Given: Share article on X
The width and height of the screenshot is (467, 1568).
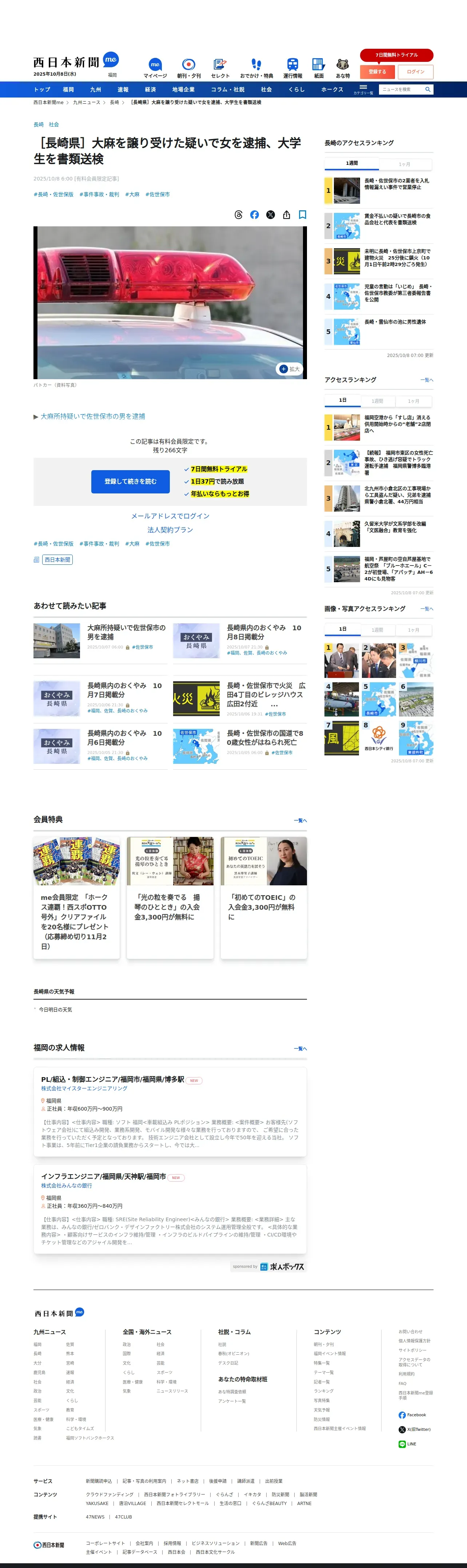Looking at the screenshot, I should [271, 215].
